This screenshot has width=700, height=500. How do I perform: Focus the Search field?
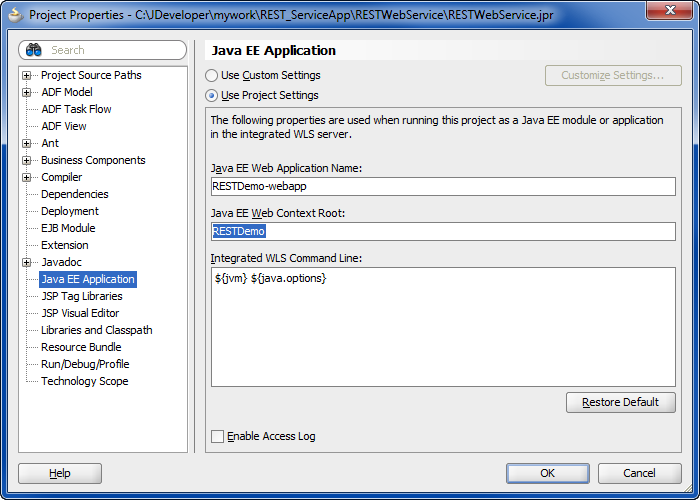pos(102,50)
